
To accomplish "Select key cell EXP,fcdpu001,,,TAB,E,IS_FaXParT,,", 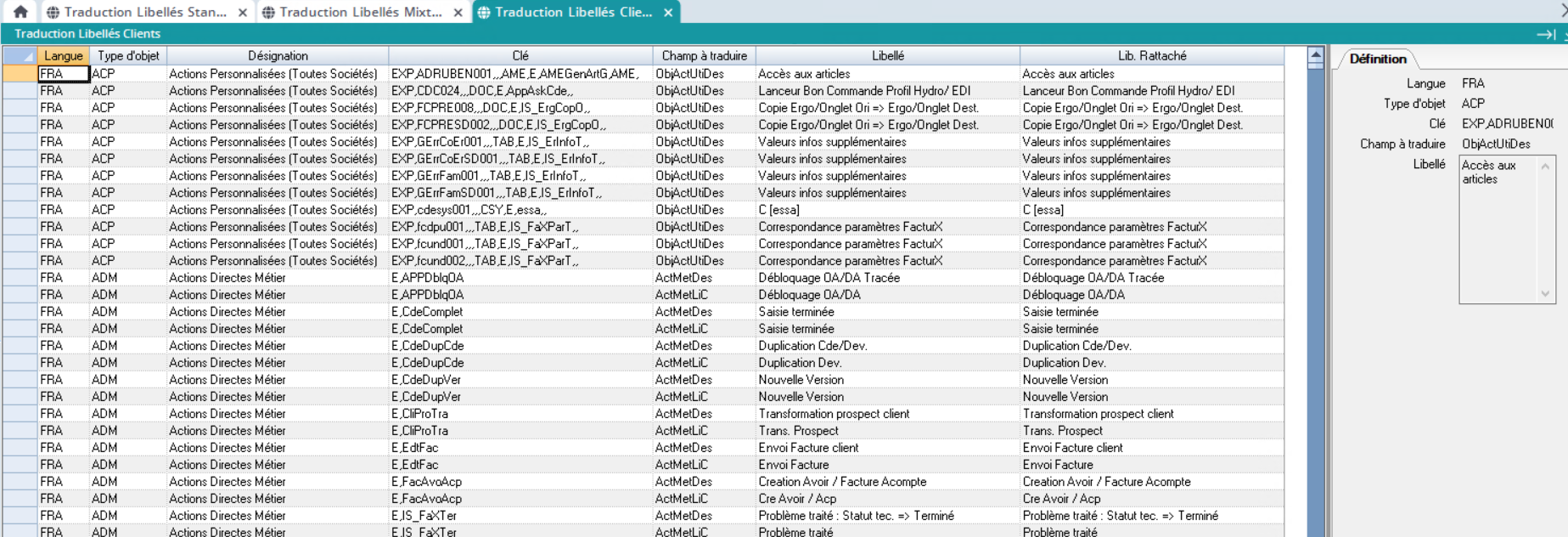I will [520, 227].
